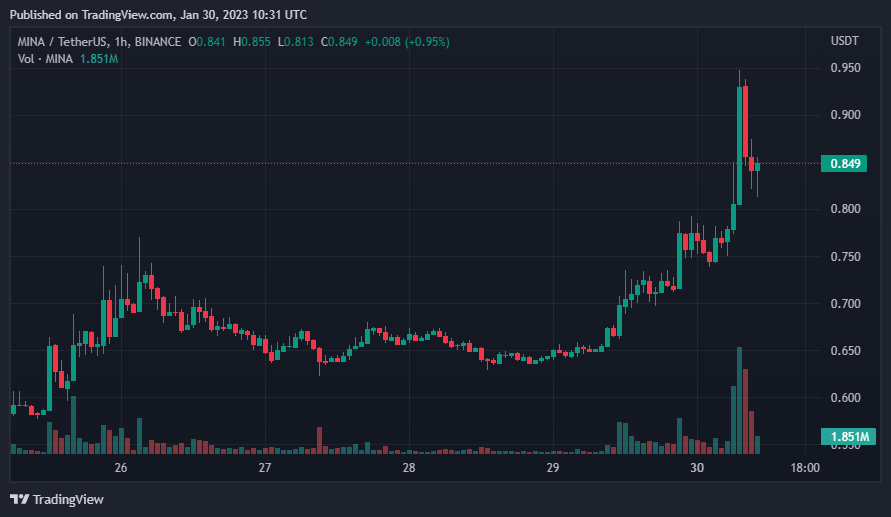
Task: Click the high value H0.855
Action: pyautogui.click(x=252, y=42)
